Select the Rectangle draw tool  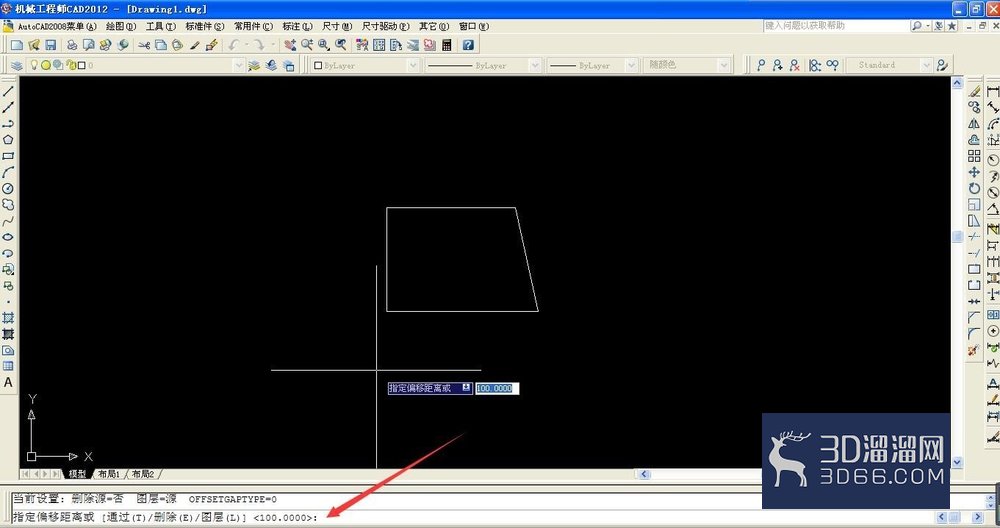8,156
